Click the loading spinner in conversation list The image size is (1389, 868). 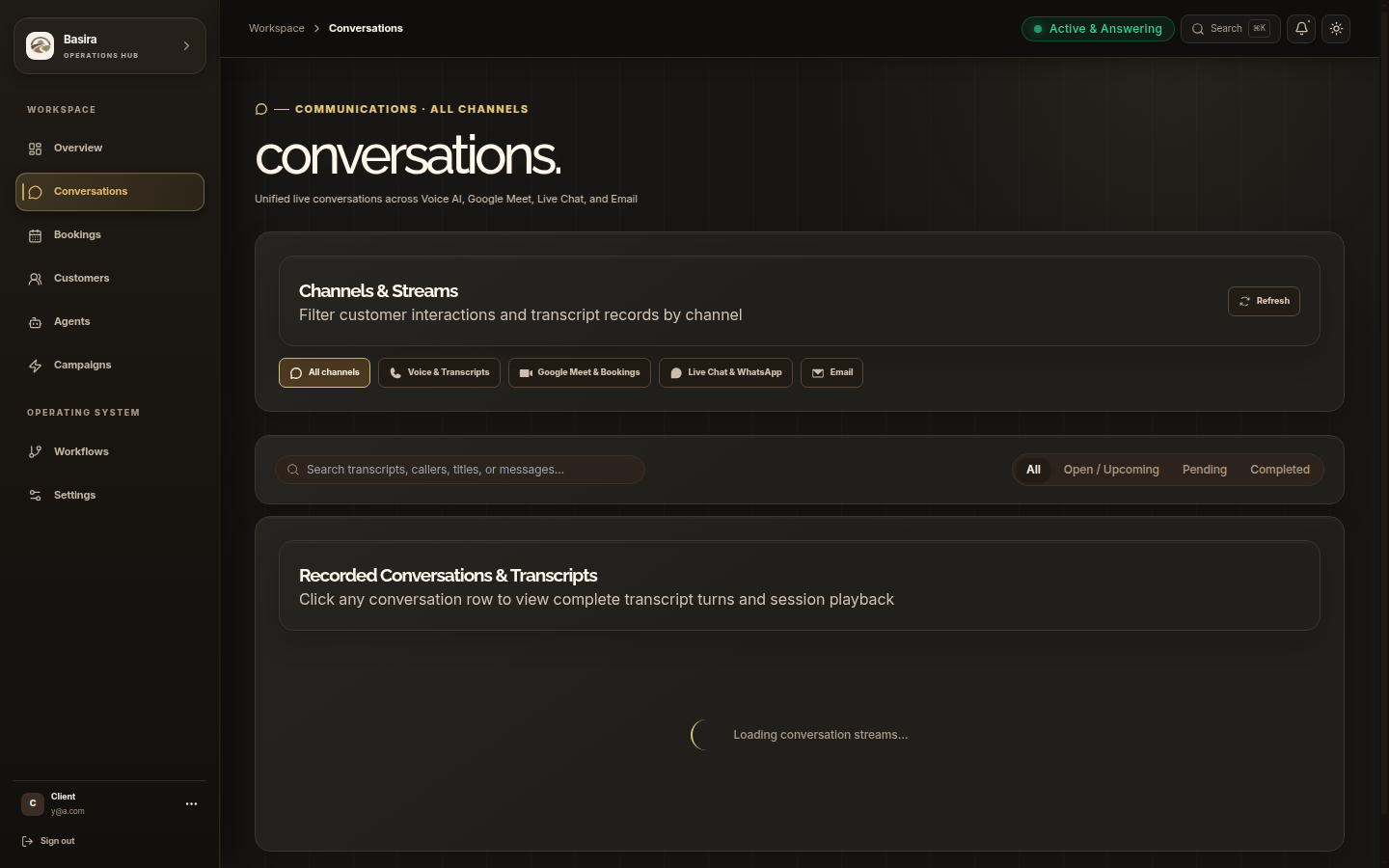coord(705,735)
